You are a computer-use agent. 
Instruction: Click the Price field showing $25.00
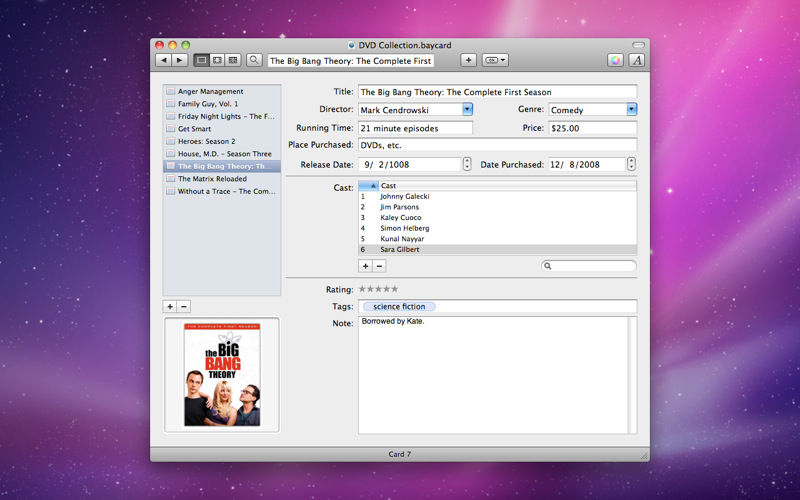click(x=593, y=128)
